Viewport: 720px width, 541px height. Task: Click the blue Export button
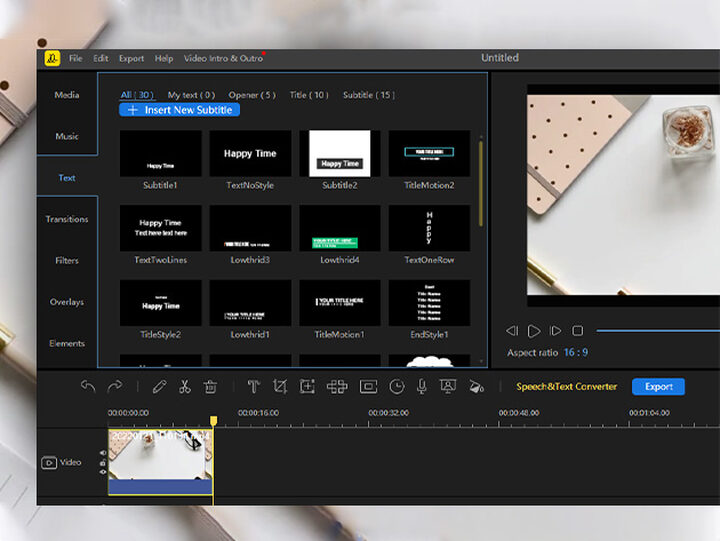(658, 386)
